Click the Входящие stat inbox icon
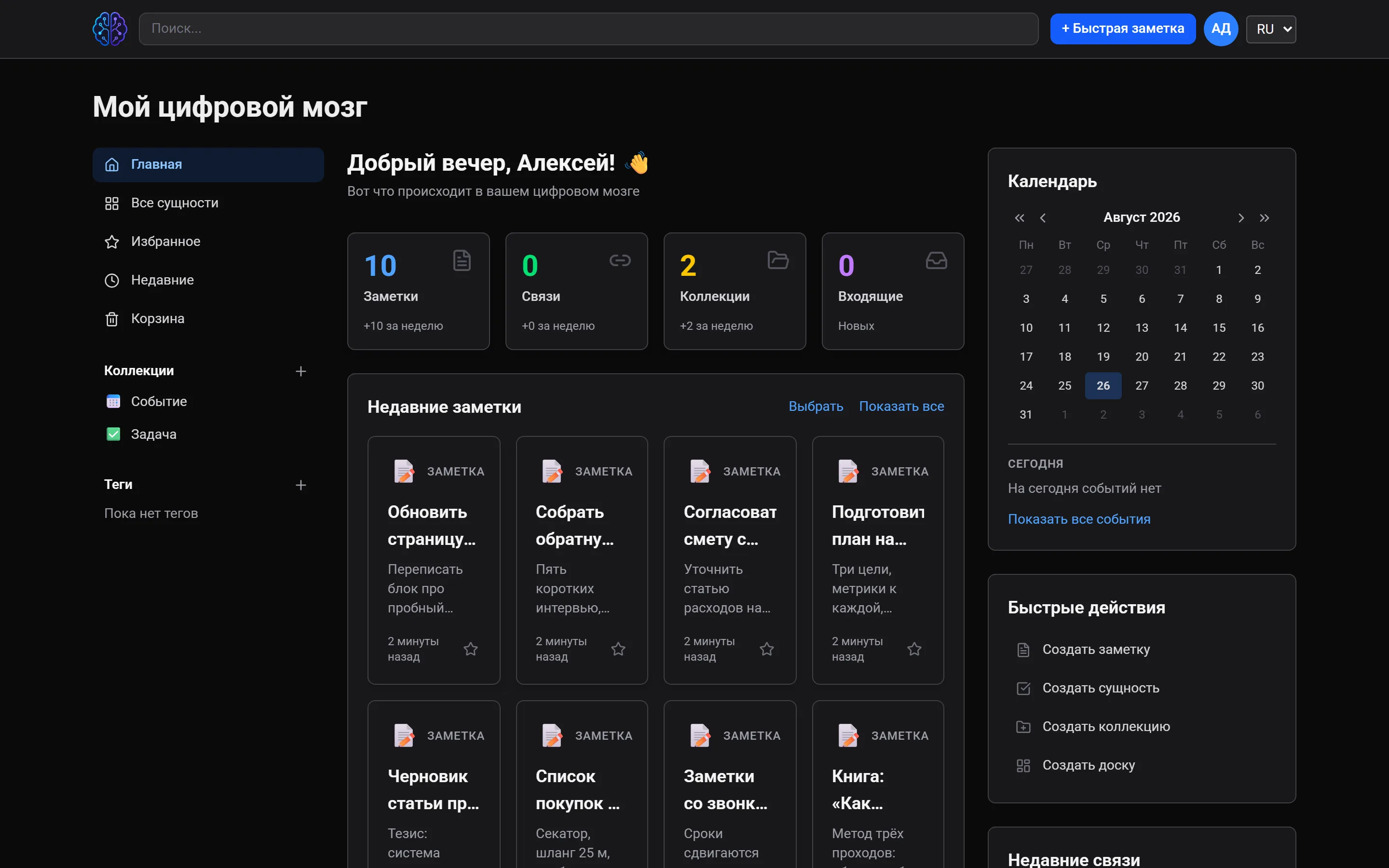This screenshot has width=1389, height=868. coord(936,260)
